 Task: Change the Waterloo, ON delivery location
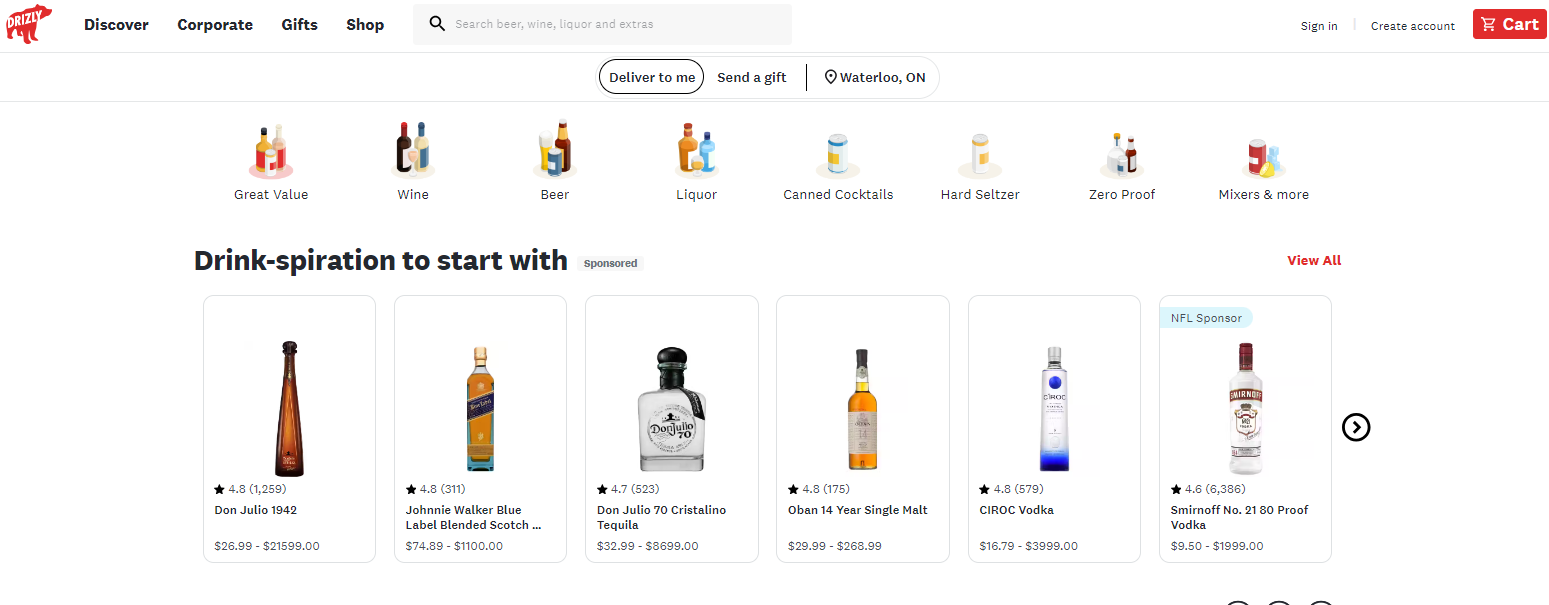875,77
